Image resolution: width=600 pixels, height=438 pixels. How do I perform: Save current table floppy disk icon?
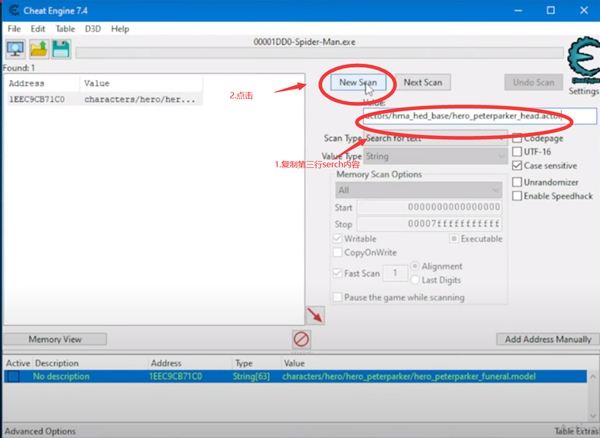61,49
